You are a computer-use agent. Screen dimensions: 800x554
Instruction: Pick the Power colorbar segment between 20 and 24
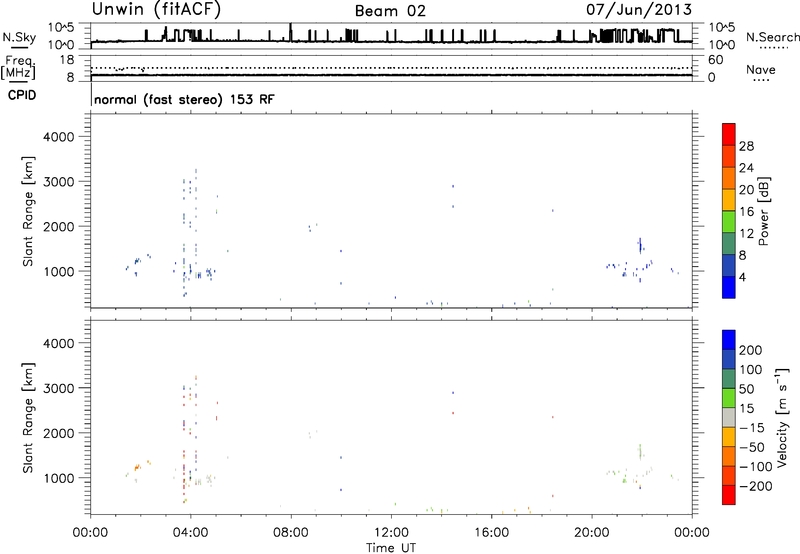point(729,178)
